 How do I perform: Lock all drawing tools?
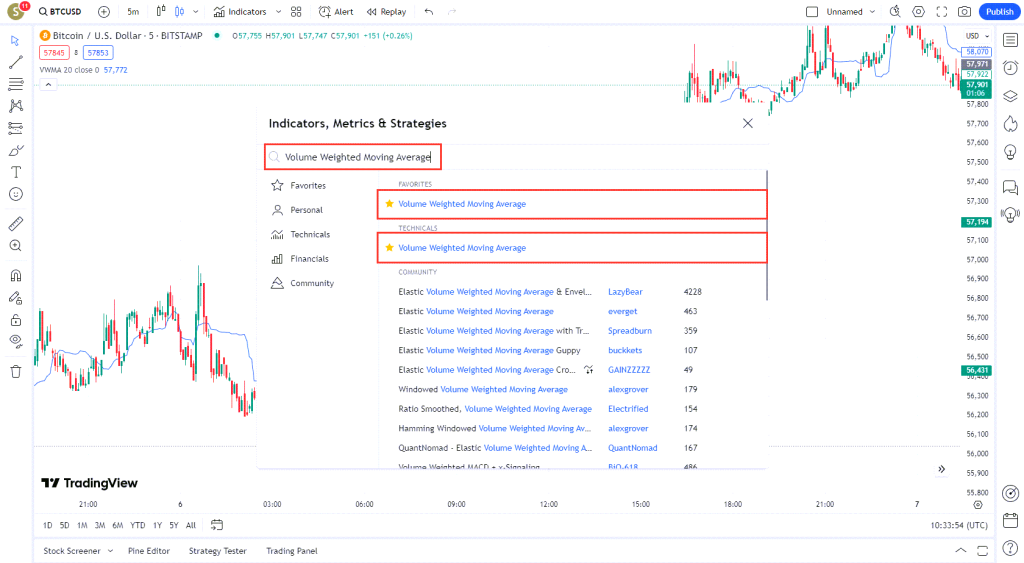tap(16, 320)
